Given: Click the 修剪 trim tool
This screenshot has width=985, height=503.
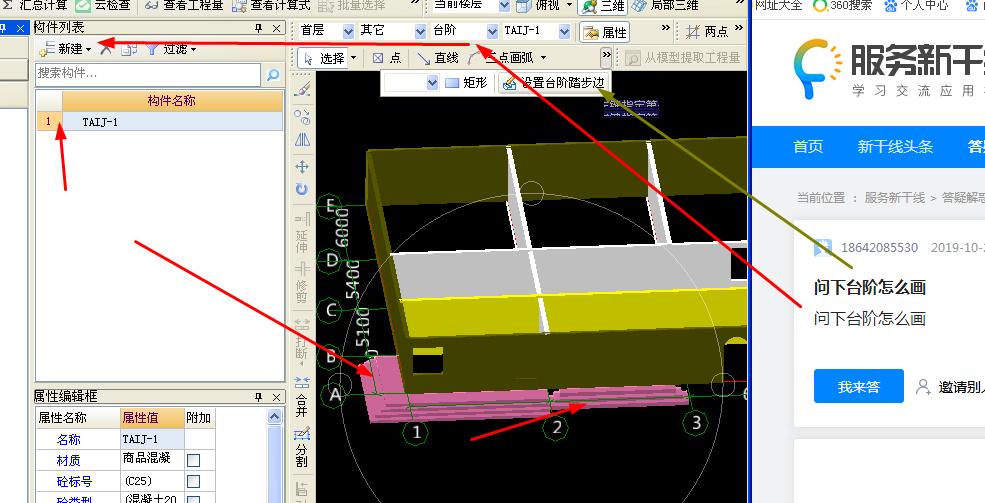Looking at the screenshot, I should click(302, 283).
